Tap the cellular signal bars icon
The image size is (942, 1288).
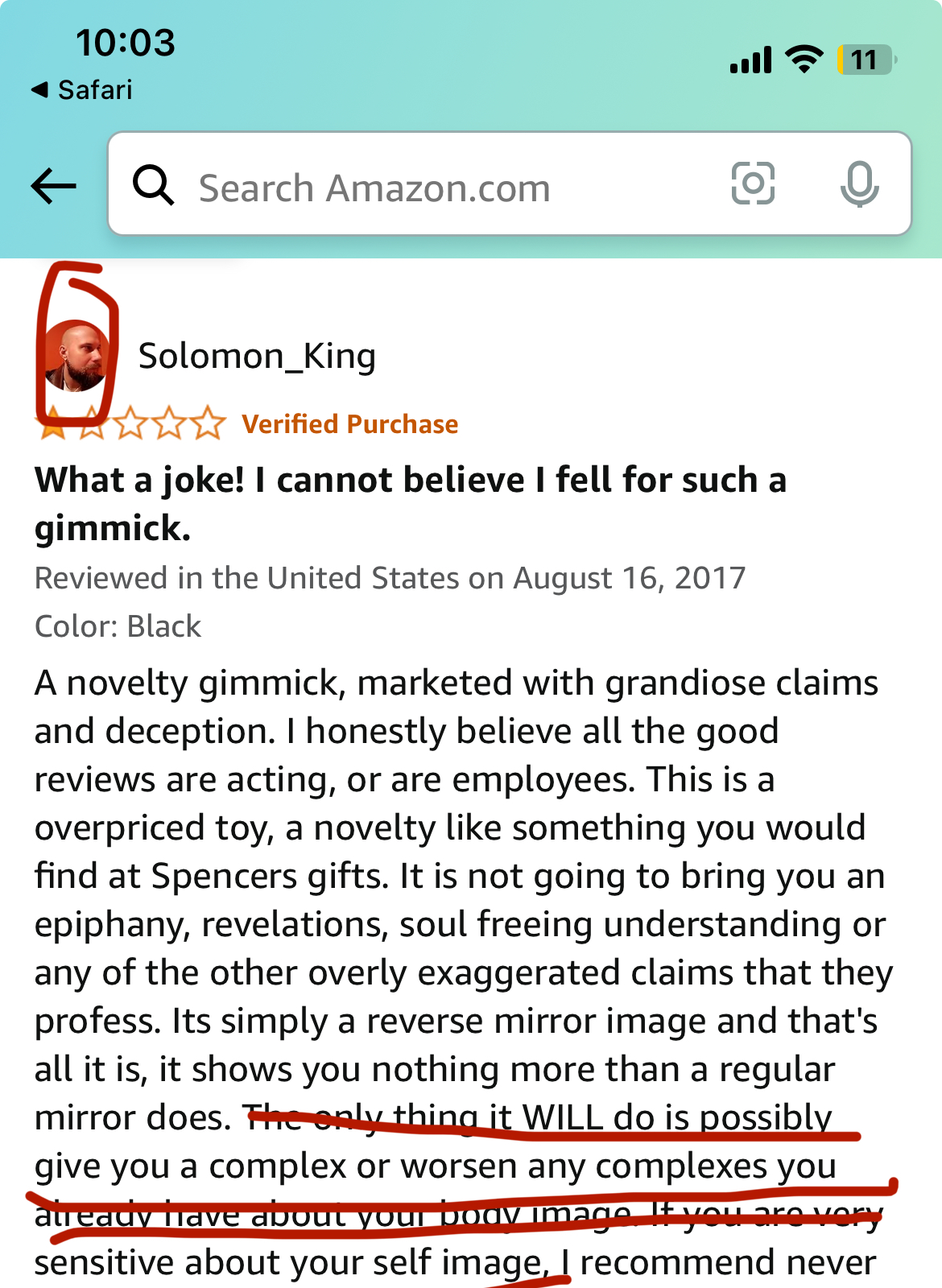750,60
